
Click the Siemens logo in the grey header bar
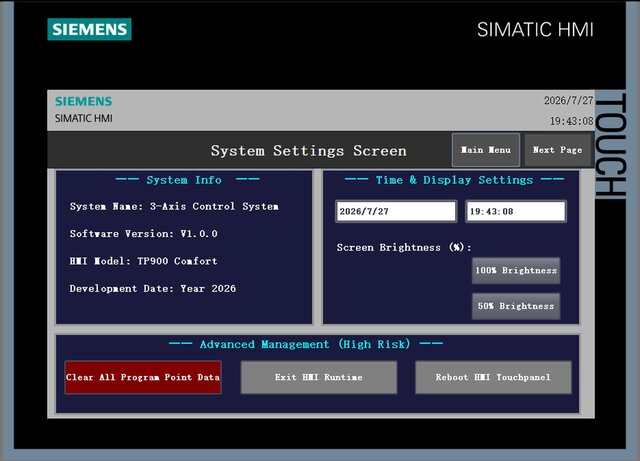point(83,101)
